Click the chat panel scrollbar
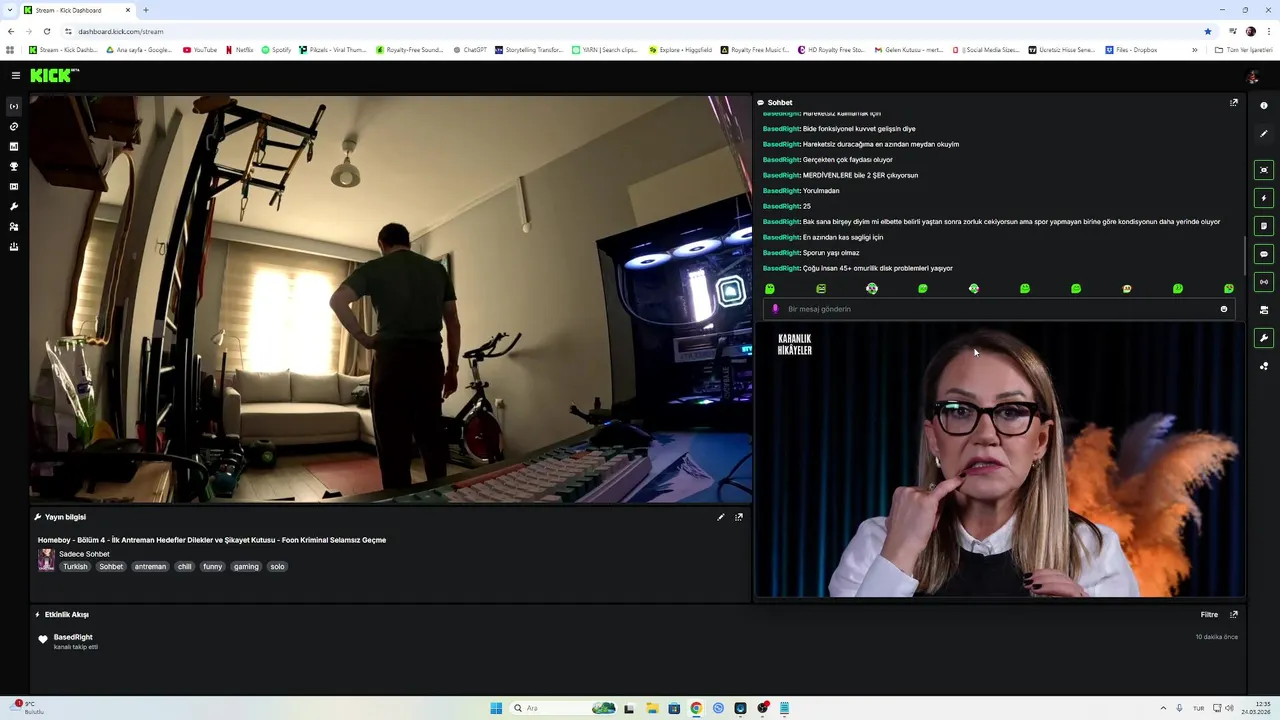Viewport: 1280px width, 720px height. [x=1244, y=254]
